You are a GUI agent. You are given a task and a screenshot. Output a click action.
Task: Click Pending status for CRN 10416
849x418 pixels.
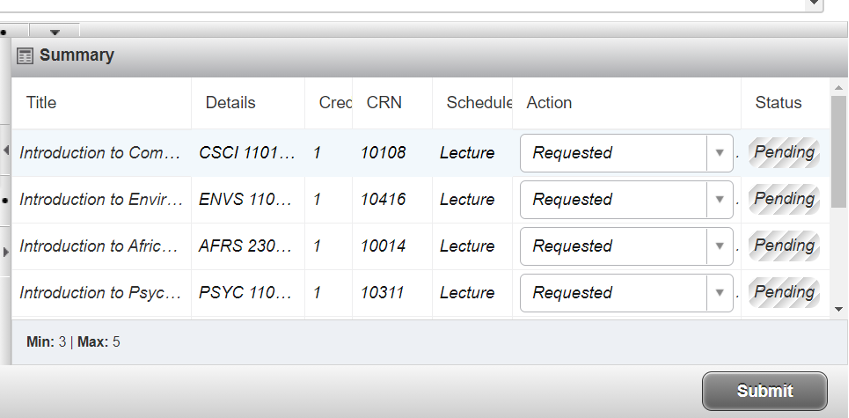click(x=784, y=199)
